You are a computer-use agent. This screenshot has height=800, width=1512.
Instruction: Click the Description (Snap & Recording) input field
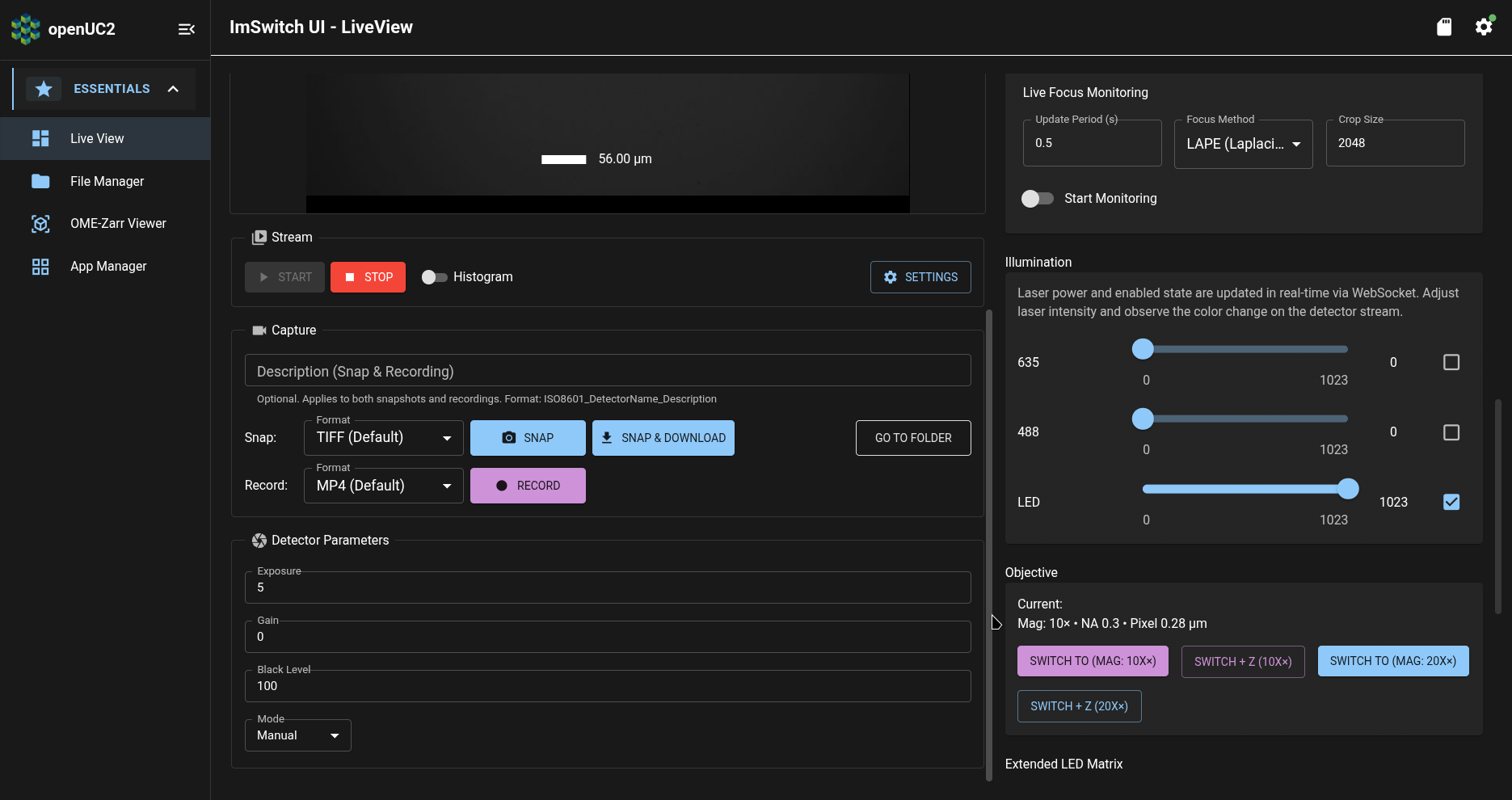click(608, 370)
